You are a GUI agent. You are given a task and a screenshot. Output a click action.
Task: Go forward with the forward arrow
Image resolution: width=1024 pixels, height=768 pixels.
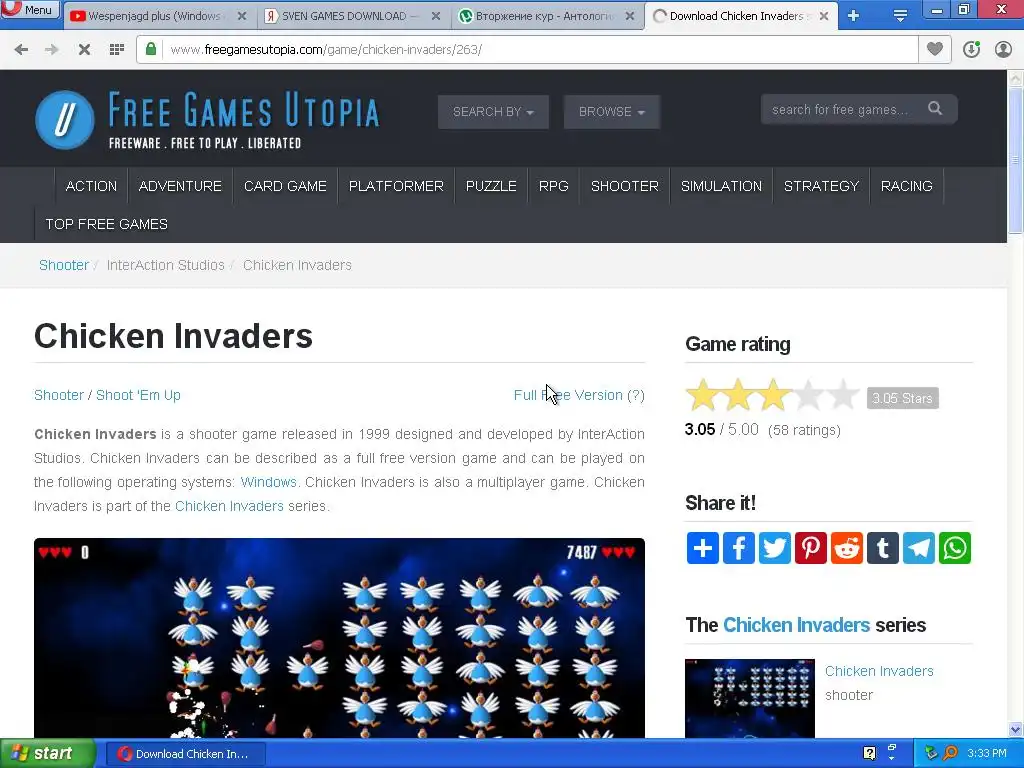(x=52, y=50)
